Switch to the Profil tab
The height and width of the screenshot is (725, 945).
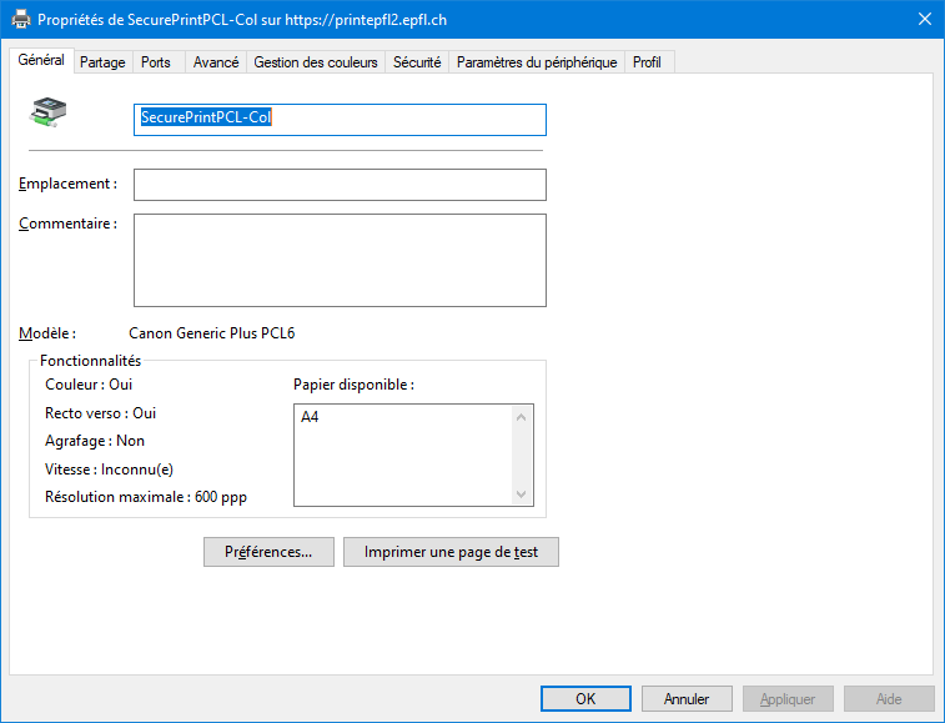[x=647, y=62]
